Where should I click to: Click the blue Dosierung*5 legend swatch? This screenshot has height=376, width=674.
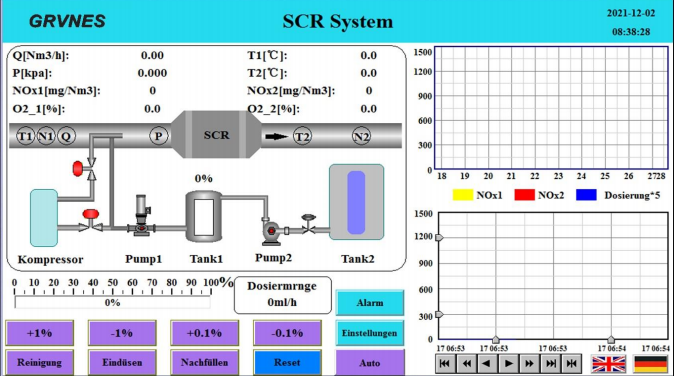tap(586, 195)
